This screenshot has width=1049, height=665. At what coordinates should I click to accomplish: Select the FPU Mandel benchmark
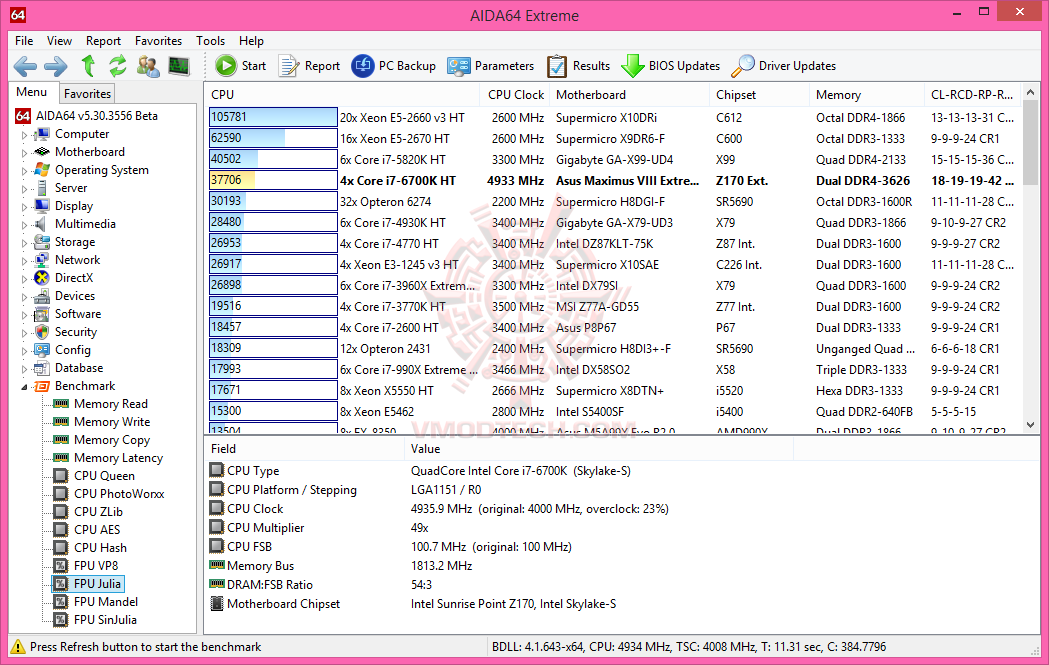point(106,602)
